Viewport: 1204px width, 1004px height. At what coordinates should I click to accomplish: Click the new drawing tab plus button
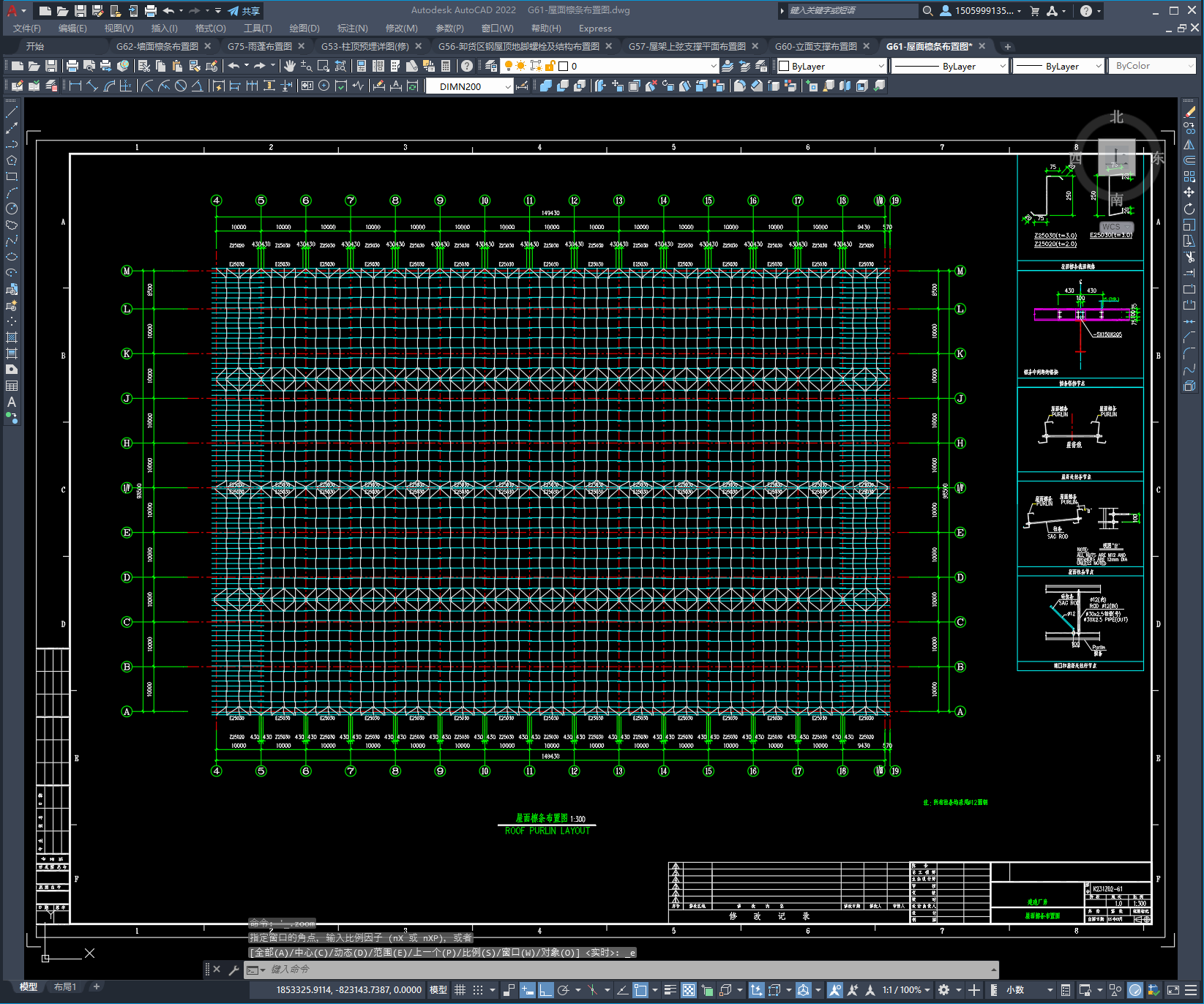pos(1008,46)
